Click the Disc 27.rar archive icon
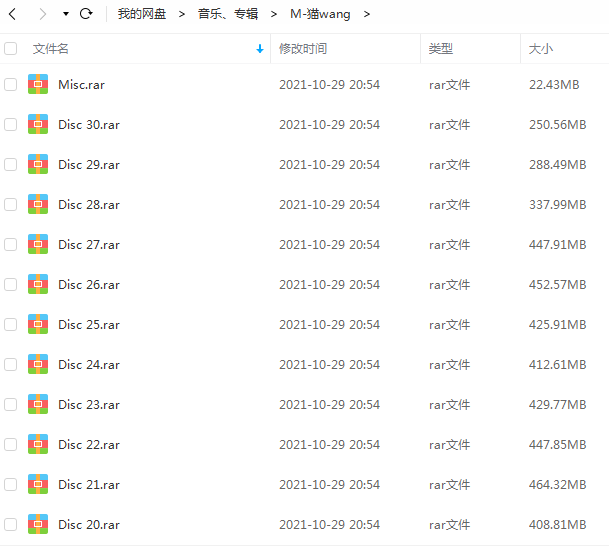This screenshot has height=546, width=609. click(x=38, y=245)
